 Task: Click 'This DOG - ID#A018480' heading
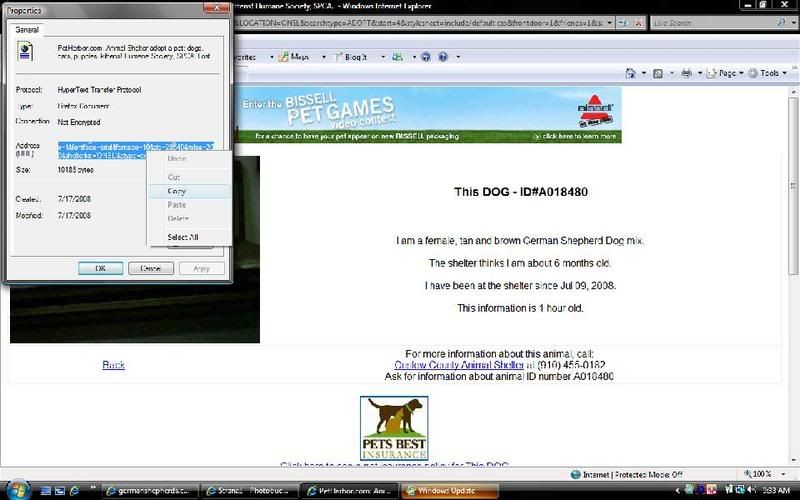coord(521,192)
